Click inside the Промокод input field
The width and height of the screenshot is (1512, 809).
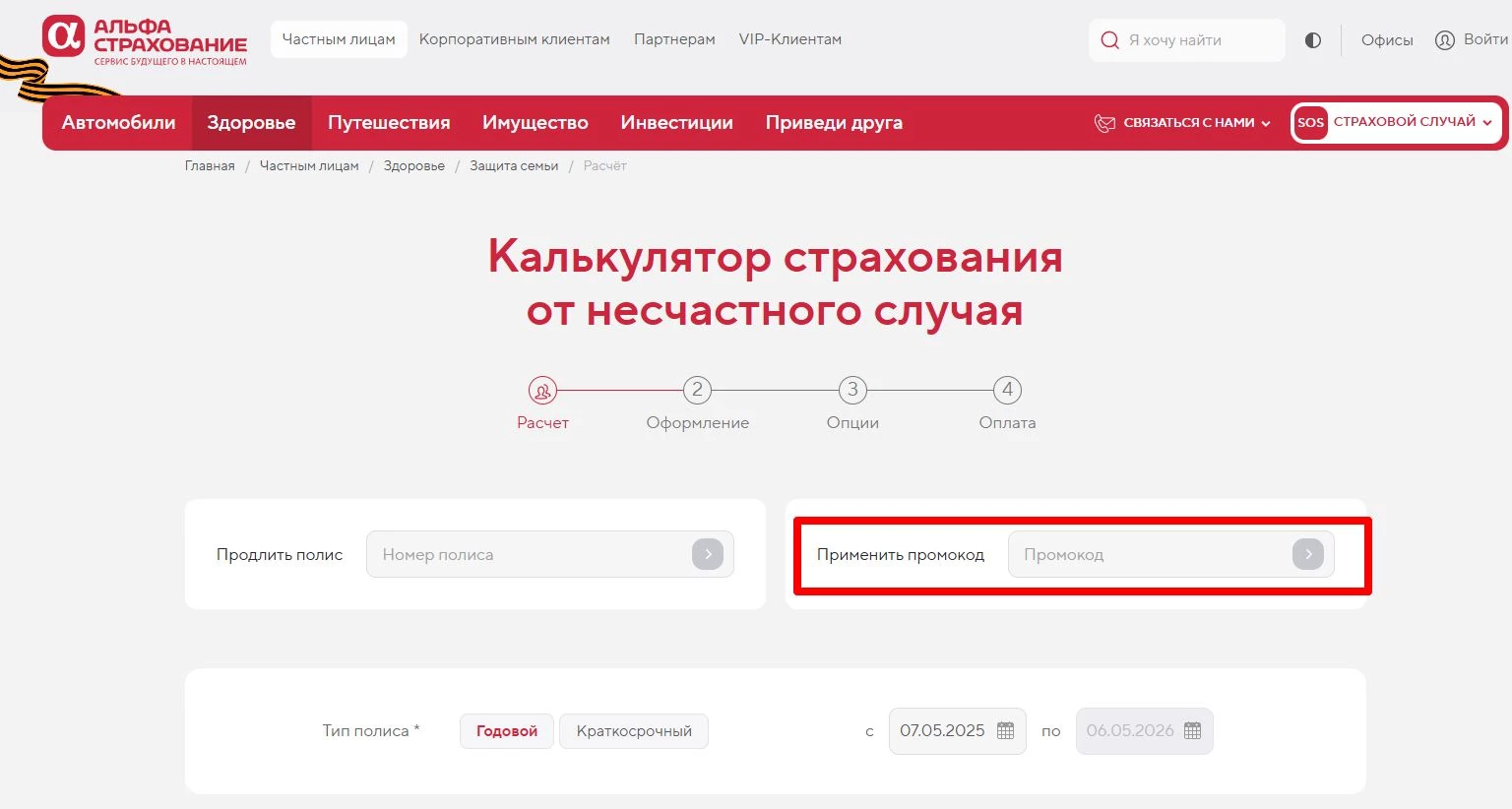tap(1132, 554)
